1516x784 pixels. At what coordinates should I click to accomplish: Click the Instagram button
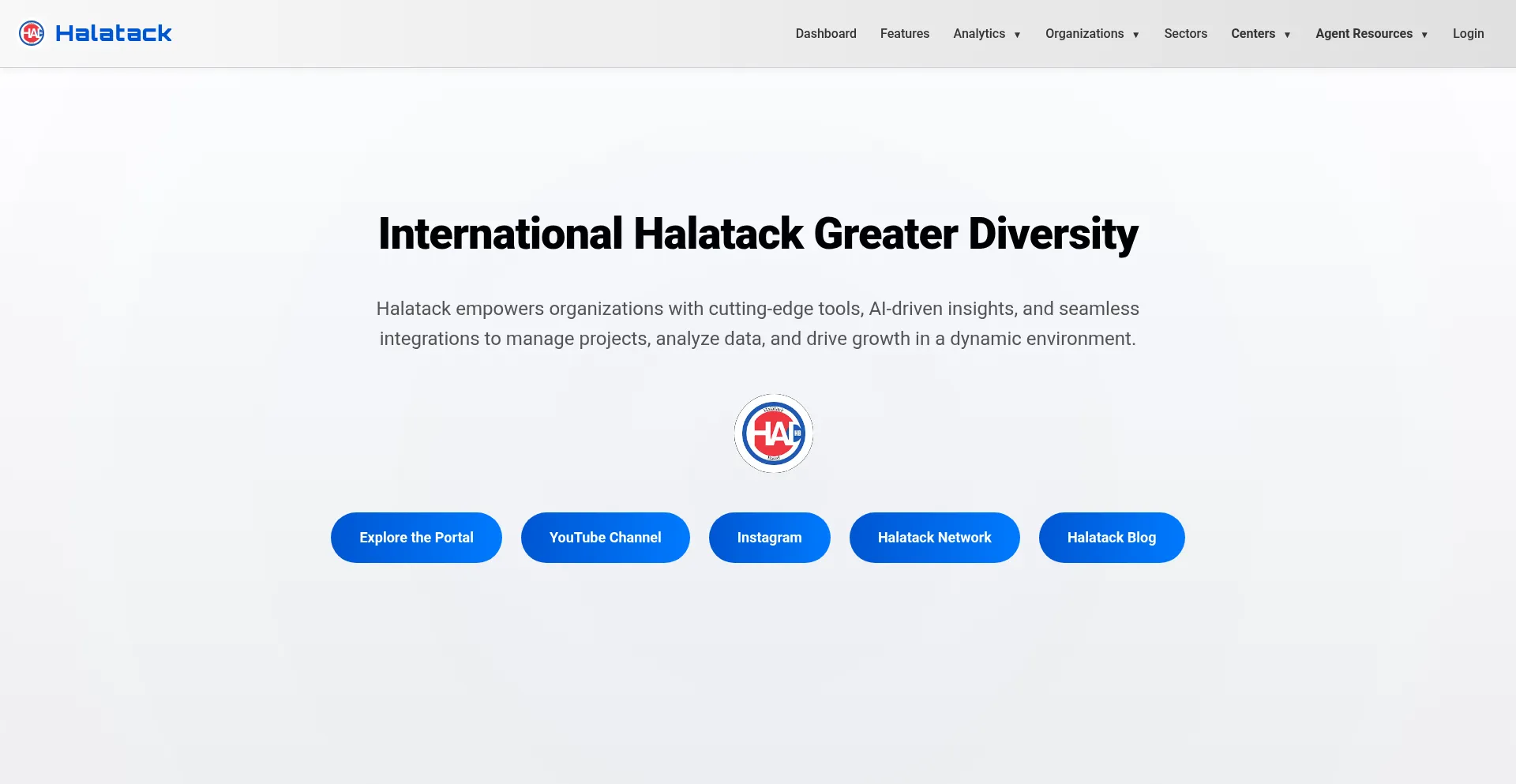coord(769,538)
